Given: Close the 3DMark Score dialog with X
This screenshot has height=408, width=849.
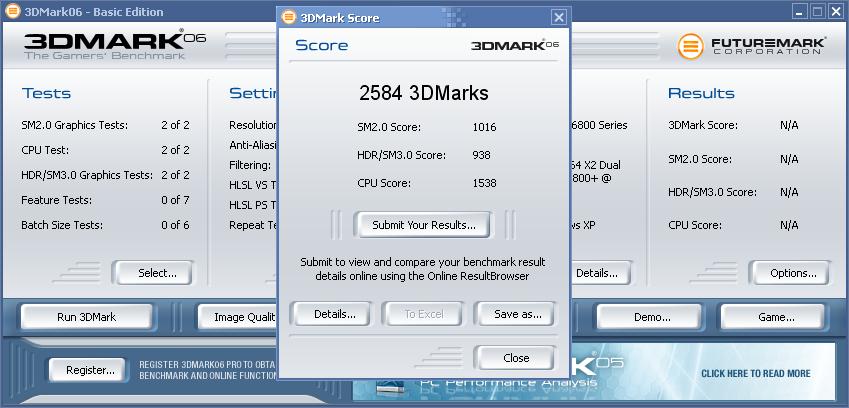Looking at the screenshot, I should [x=559, y=17].
